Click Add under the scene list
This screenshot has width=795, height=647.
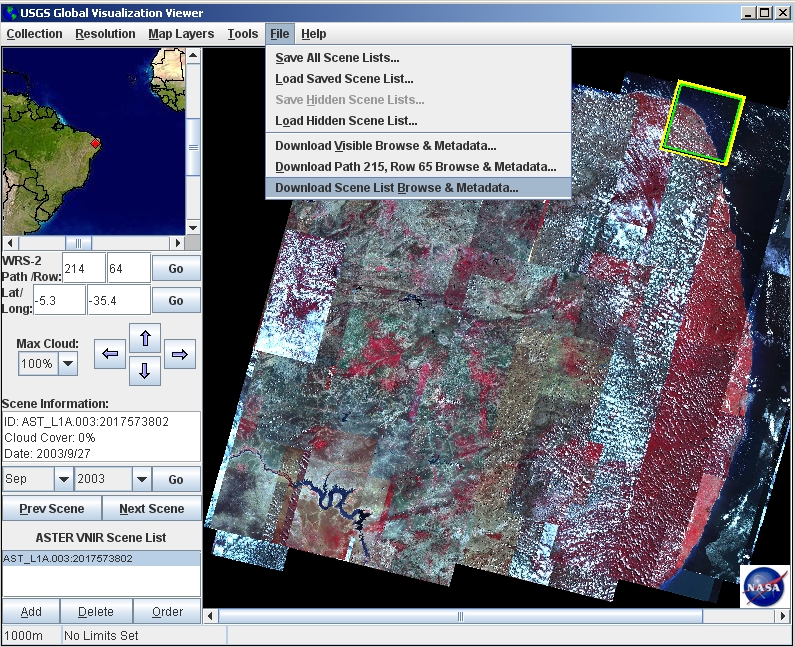point(31,612)
